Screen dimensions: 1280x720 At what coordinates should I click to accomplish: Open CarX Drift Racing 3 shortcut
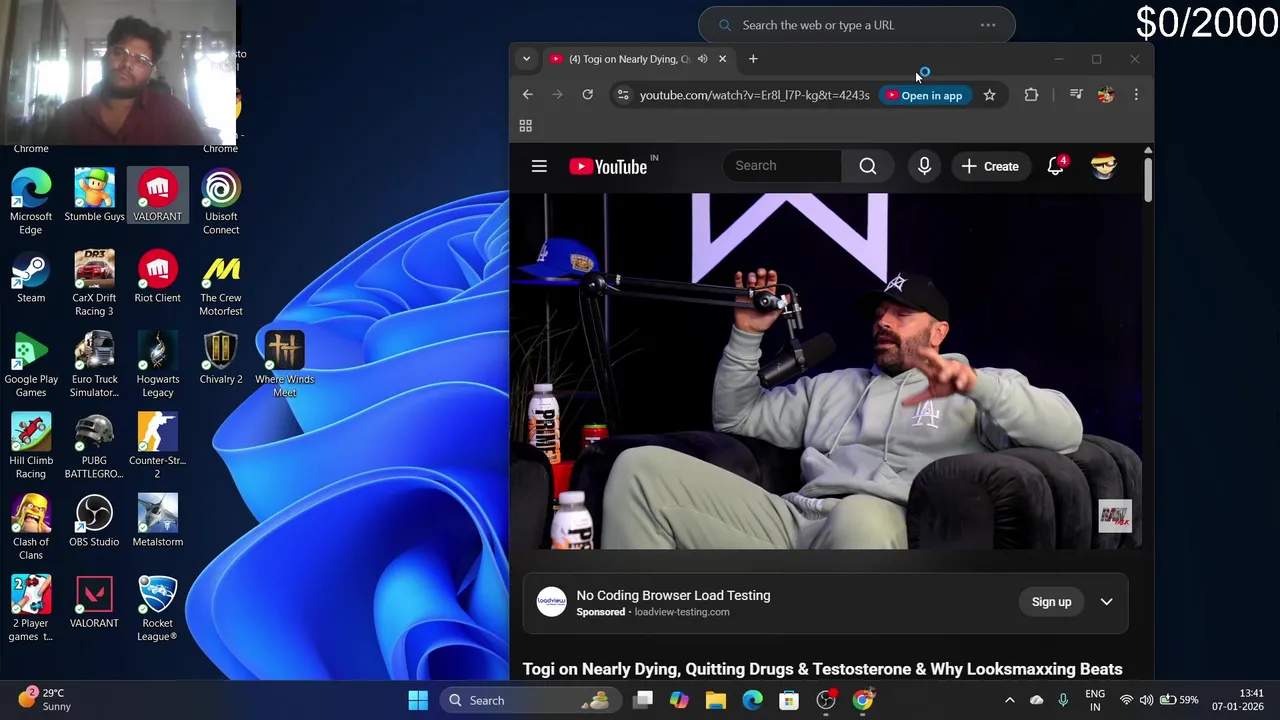tap(94, 284)
